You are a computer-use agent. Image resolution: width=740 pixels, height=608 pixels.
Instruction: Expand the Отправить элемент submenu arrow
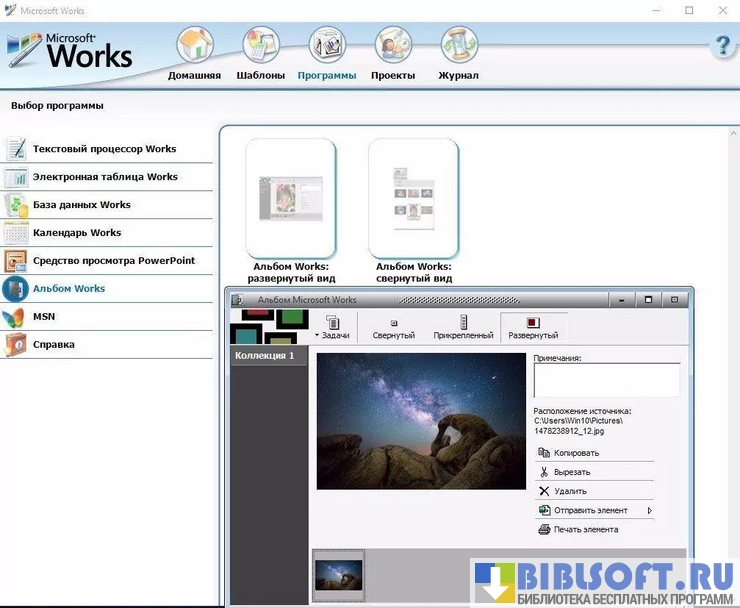click(x=650, y=510)
